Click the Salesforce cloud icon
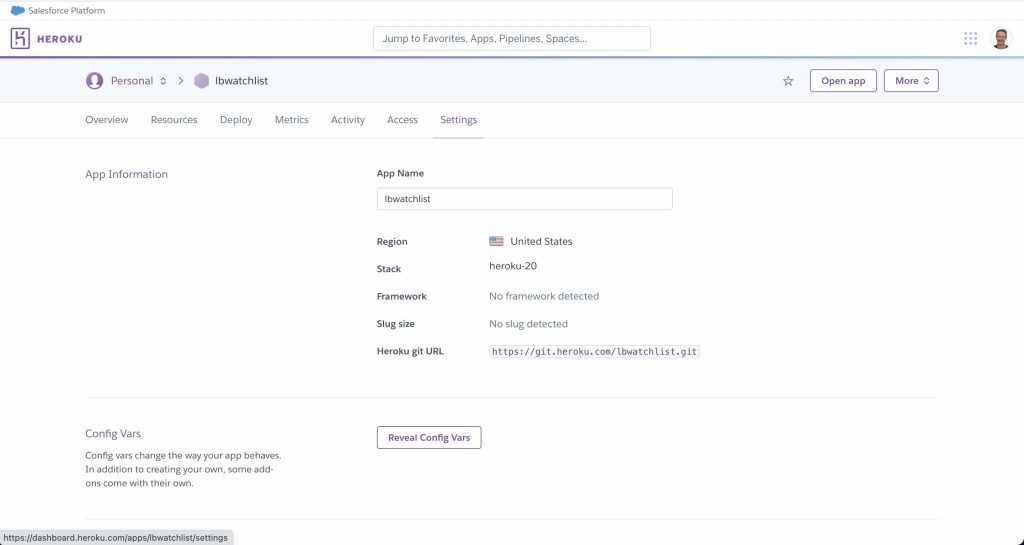 17,11
